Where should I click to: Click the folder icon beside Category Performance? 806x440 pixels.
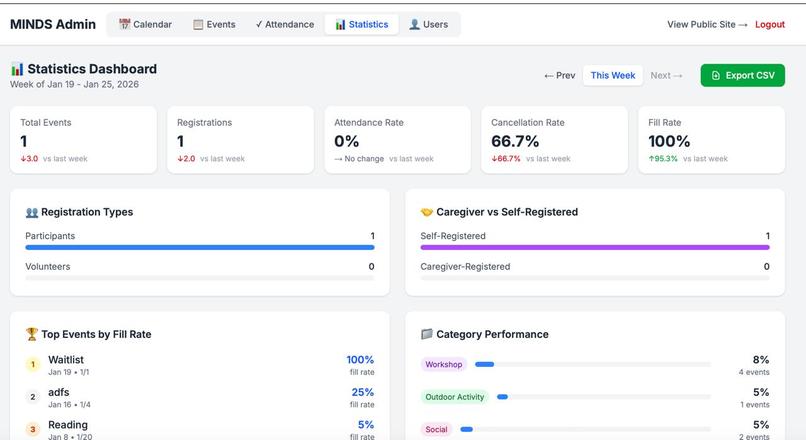pos(427,334)
